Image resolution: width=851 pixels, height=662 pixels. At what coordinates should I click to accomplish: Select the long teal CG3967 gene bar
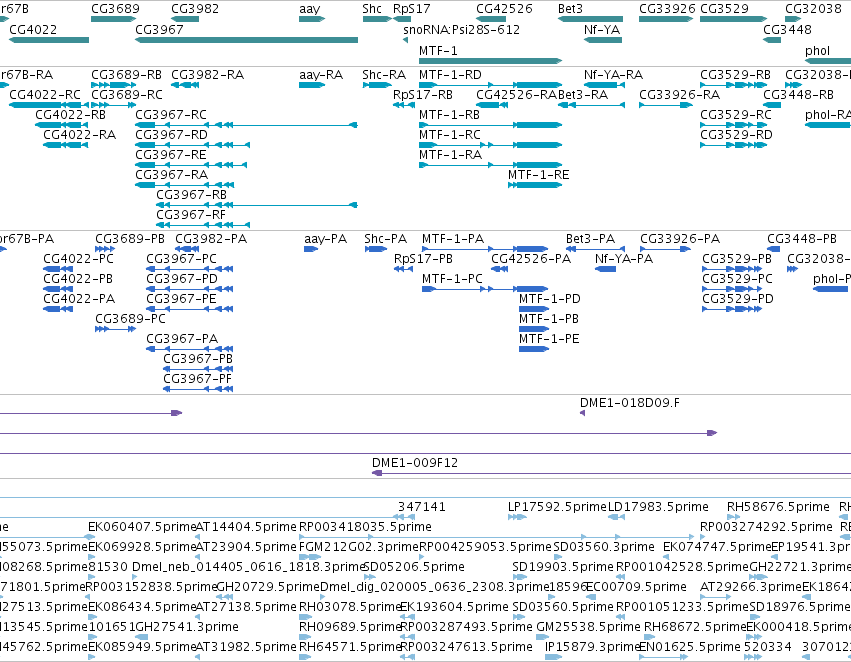246,40
